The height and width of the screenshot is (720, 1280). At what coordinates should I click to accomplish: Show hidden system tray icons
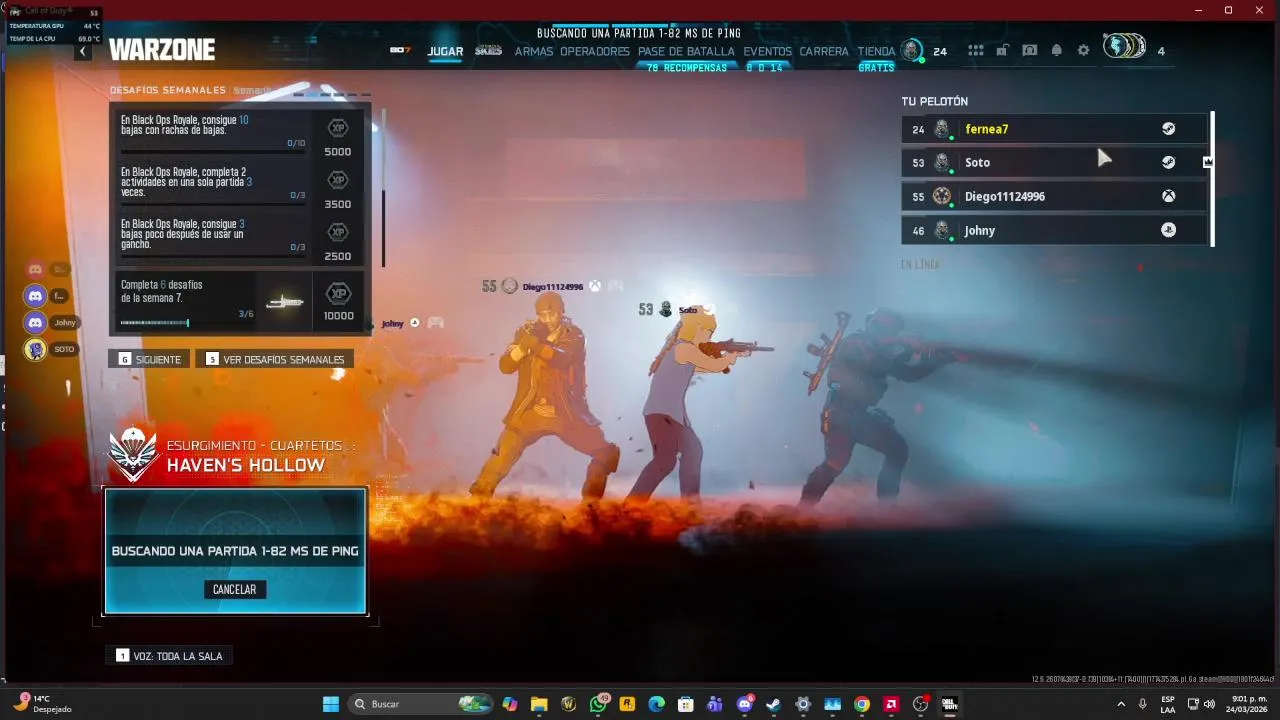[1121, 704]
